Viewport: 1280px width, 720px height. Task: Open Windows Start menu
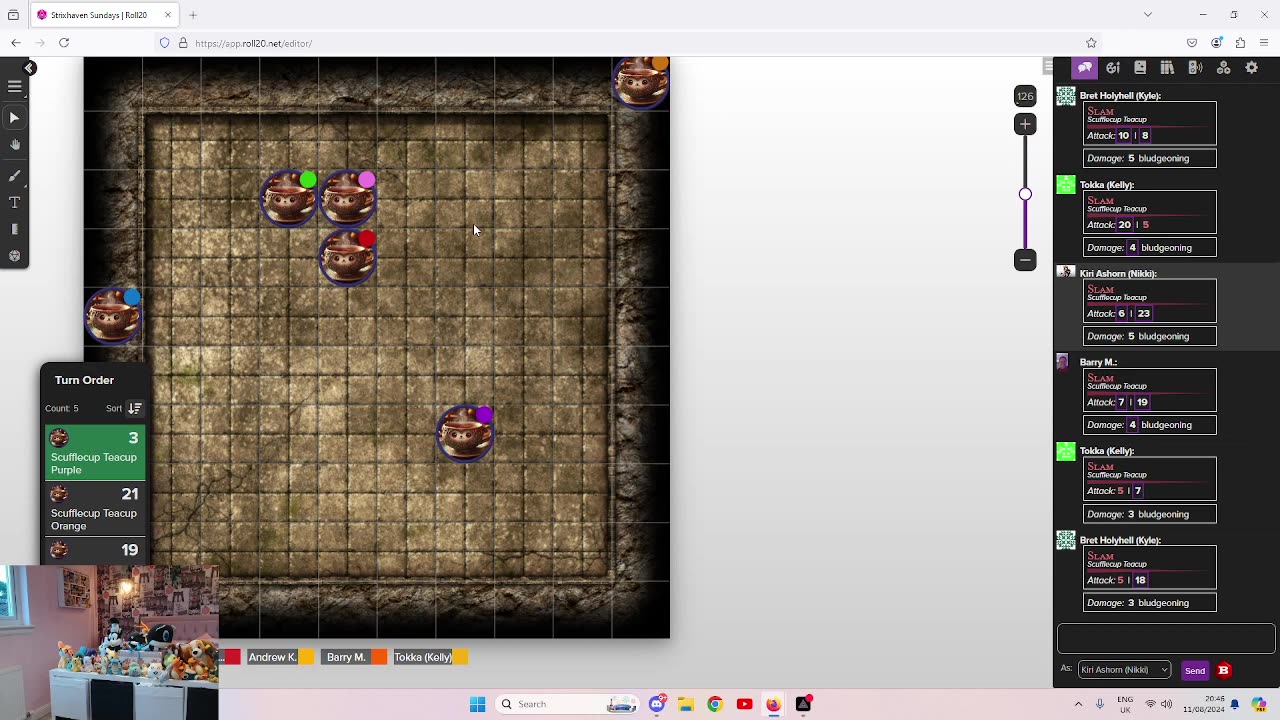(477, 704)
